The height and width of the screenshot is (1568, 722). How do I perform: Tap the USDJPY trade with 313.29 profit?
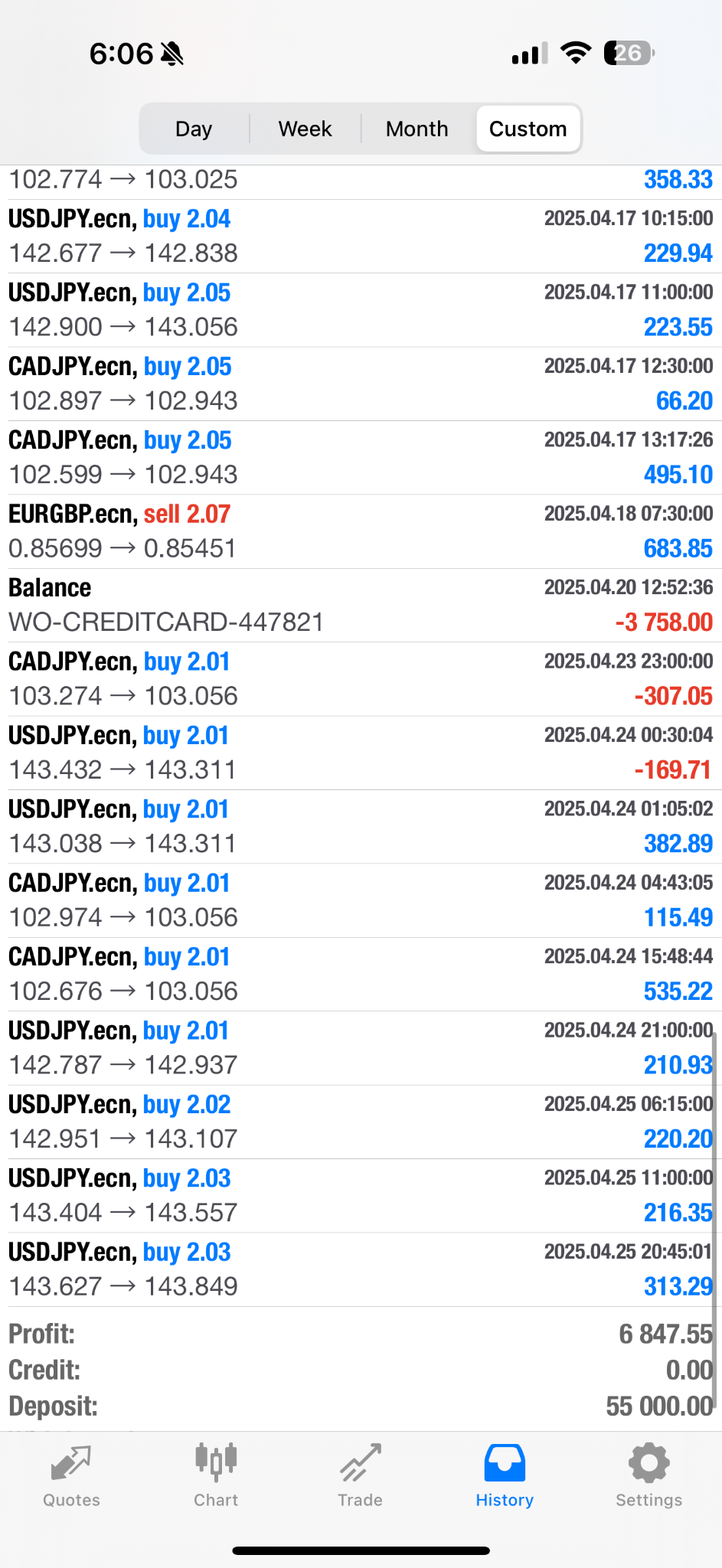click(x=361, y=1269)
